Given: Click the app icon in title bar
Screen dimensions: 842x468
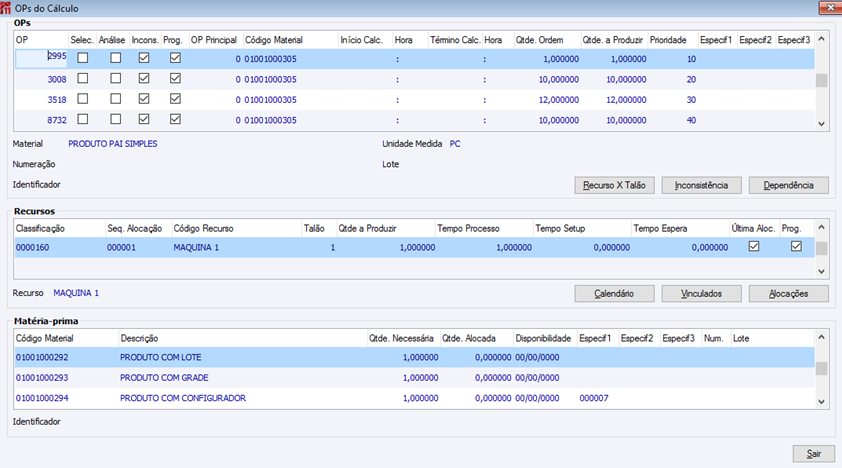Looking at the screenshot, I should click(x=6, y=8).
